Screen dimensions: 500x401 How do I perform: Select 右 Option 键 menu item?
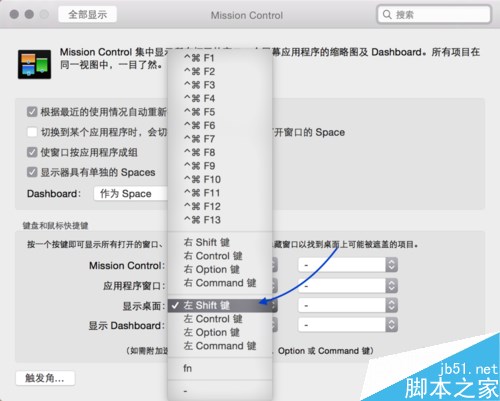point(220,269)
